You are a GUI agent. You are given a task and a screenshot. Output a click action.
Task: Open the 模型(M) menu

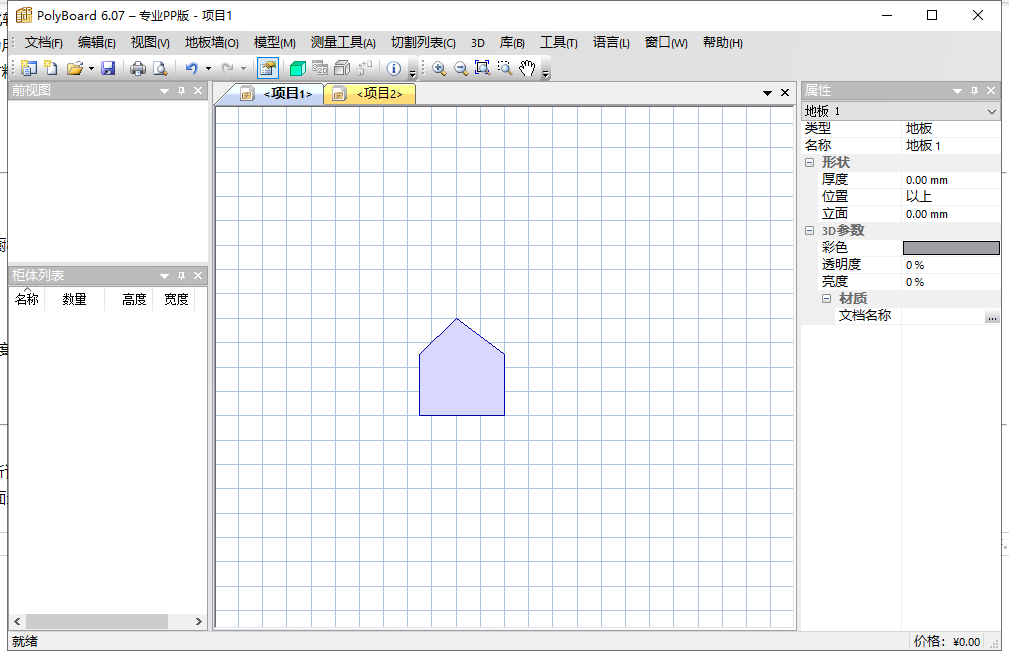275,42
